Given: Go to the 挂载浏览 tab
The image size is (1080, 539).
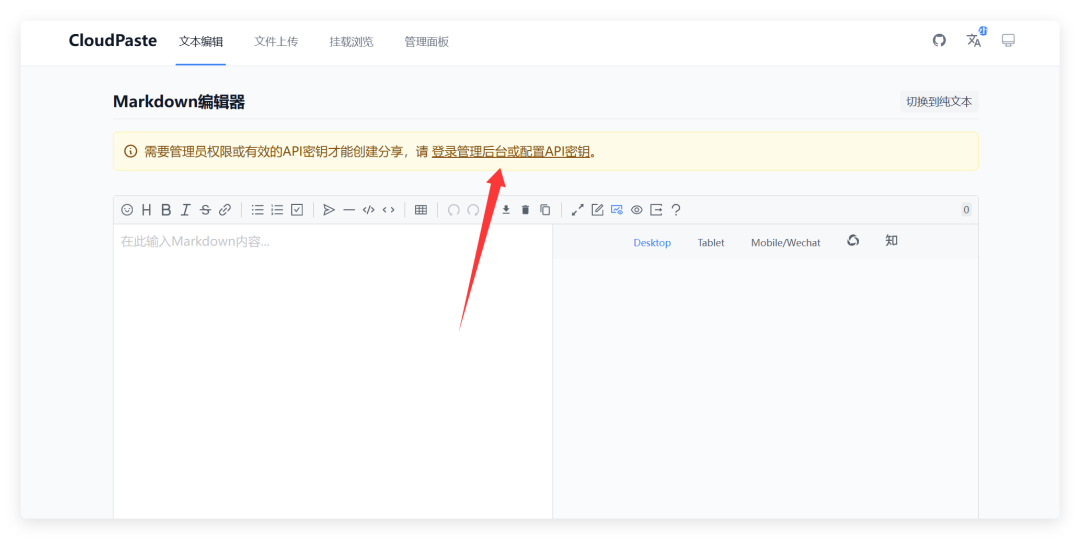Looking at the screenshot, I should point(351,41).
